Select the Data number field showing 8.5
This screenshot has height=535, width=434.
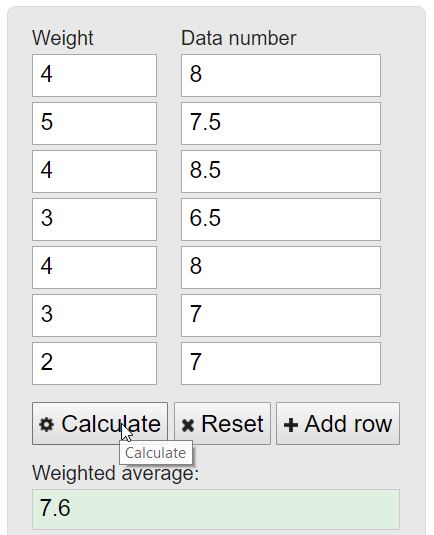281,171
